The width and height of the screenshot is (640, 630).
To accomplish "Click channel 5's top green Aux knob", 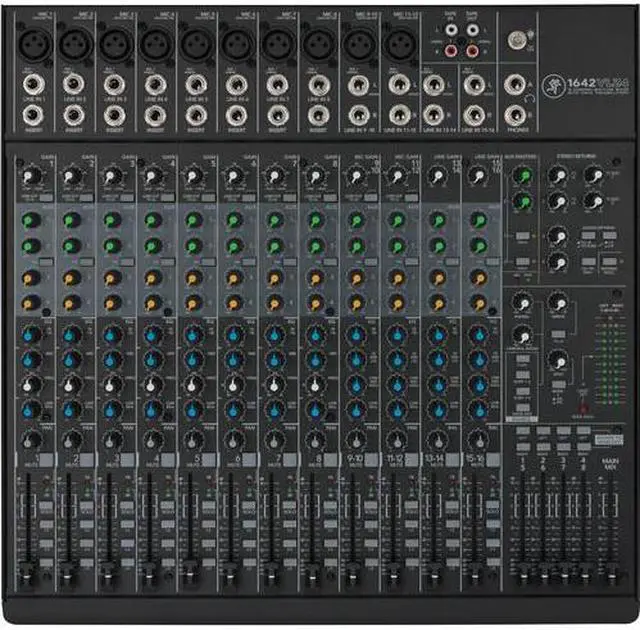I will point(194,220).
